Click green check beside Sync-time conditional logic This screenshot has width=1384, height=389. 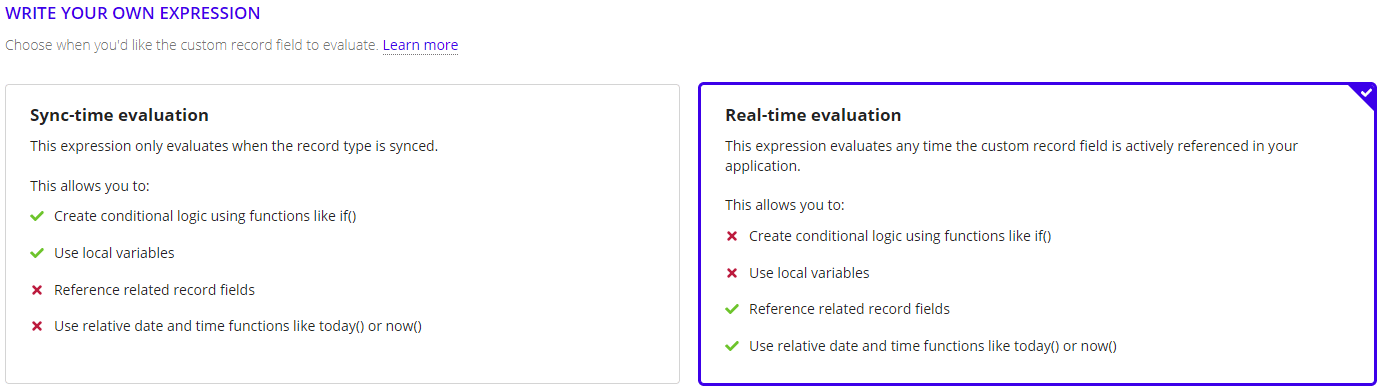pyautogui.click(x=37, y=216)
